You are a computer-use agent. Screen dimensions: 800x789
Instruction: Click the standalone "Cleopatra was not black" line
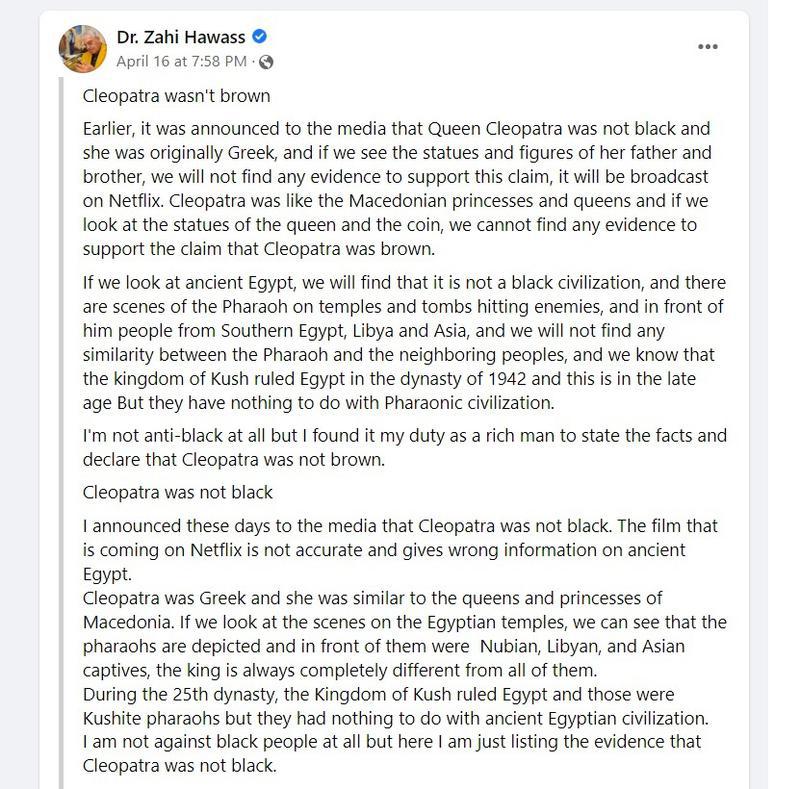tap(178, 492)
